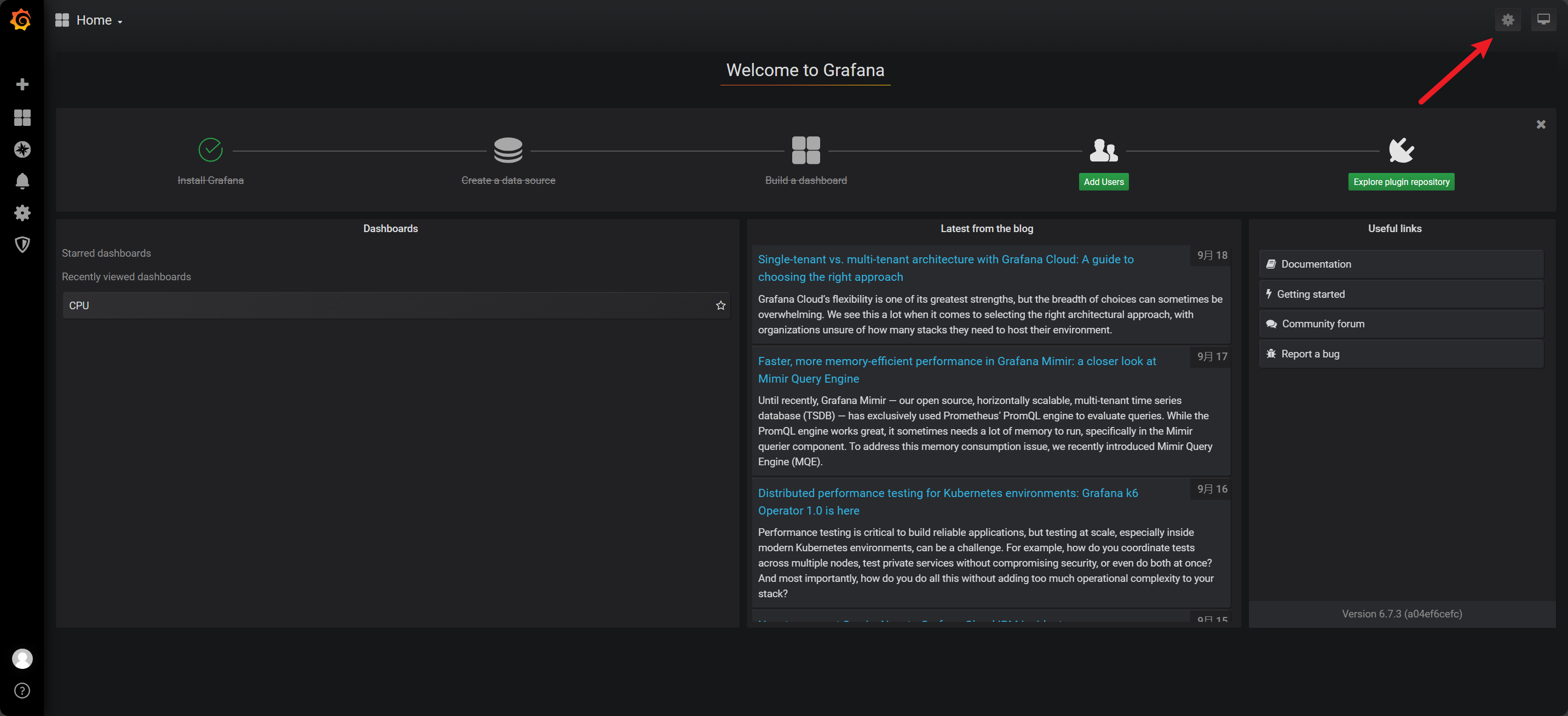Open the Alerting bell icon
The image size is (1568, 716).
pyautogui.click(x=22, y=181)
